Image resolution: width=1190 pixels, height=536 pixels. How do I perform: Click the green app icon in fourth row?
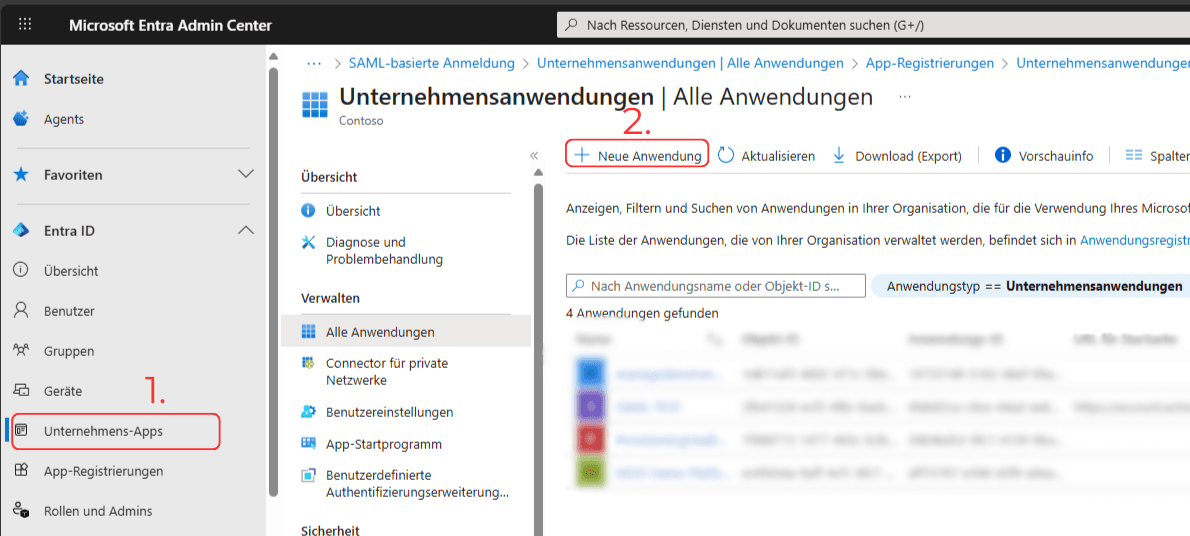point(591,474)
